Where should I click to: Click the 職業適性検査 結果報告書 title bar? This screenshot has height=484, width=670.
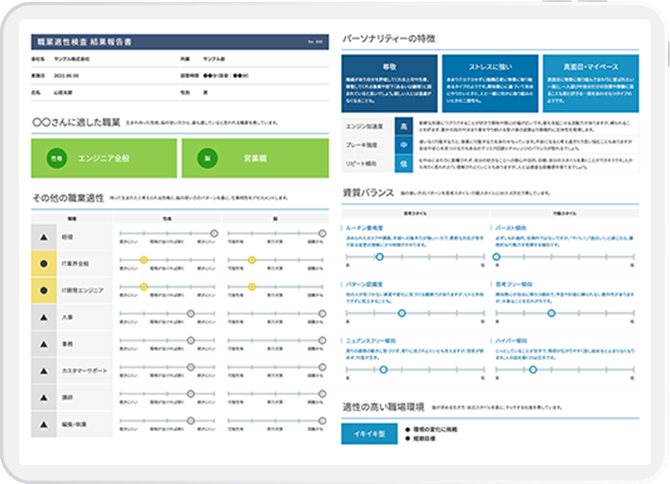tap(180, 42)
